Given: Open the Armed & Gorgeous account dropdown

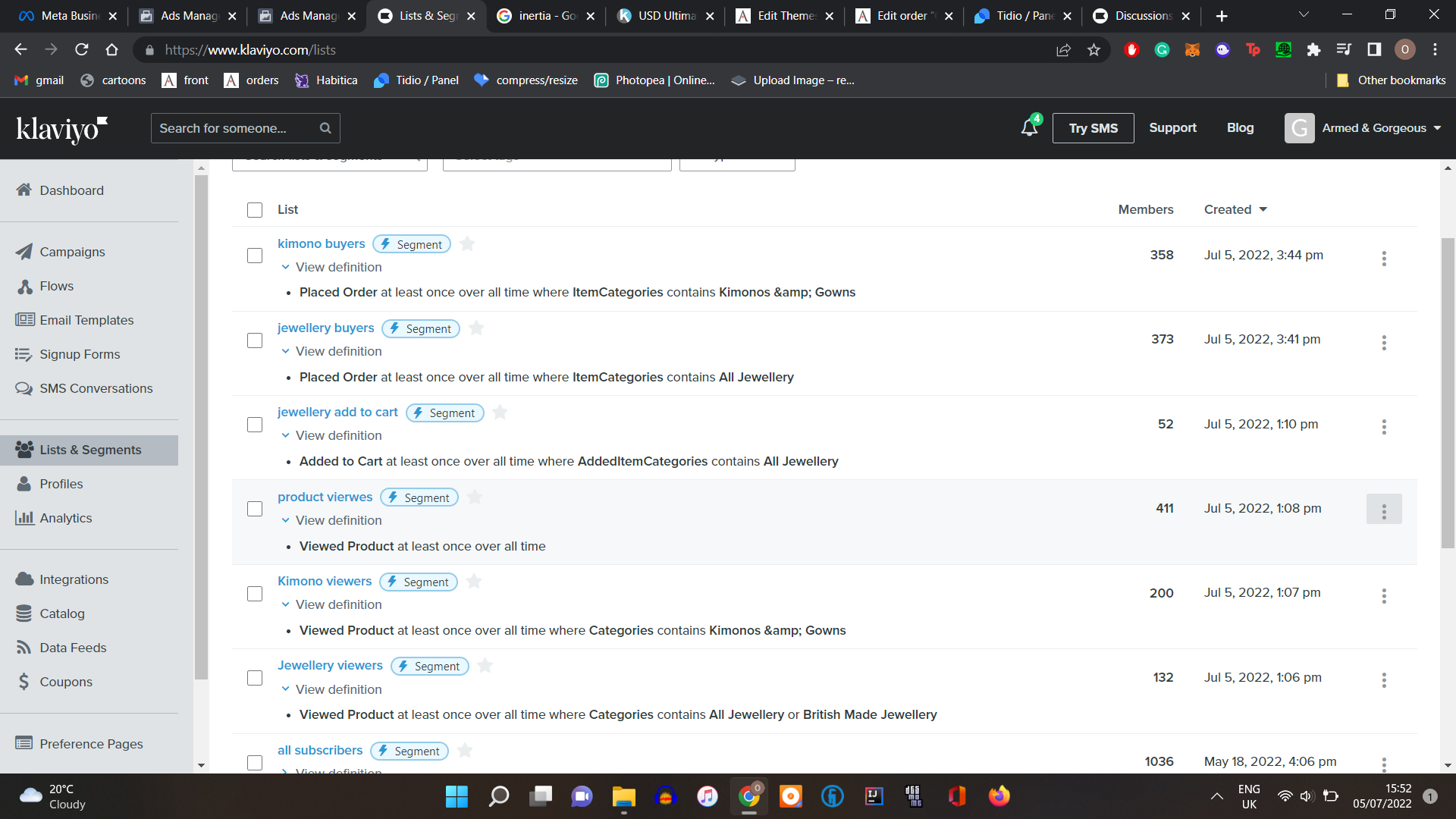Looking at the screenshot, I should point(1363,128).
